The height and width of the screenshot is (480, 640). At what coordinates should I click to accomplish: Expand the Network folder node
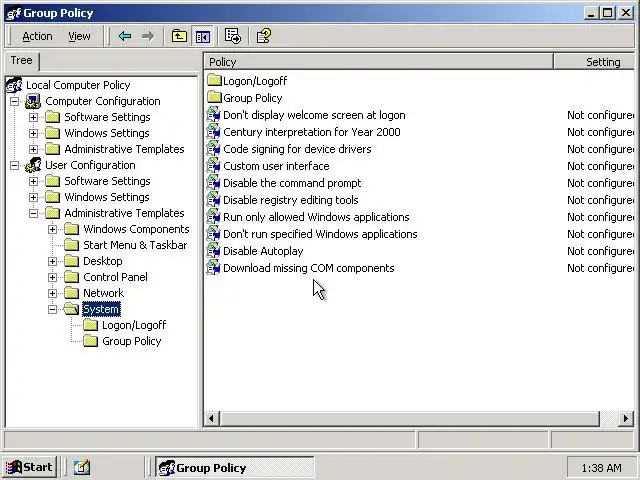click(x=53, y=293)
